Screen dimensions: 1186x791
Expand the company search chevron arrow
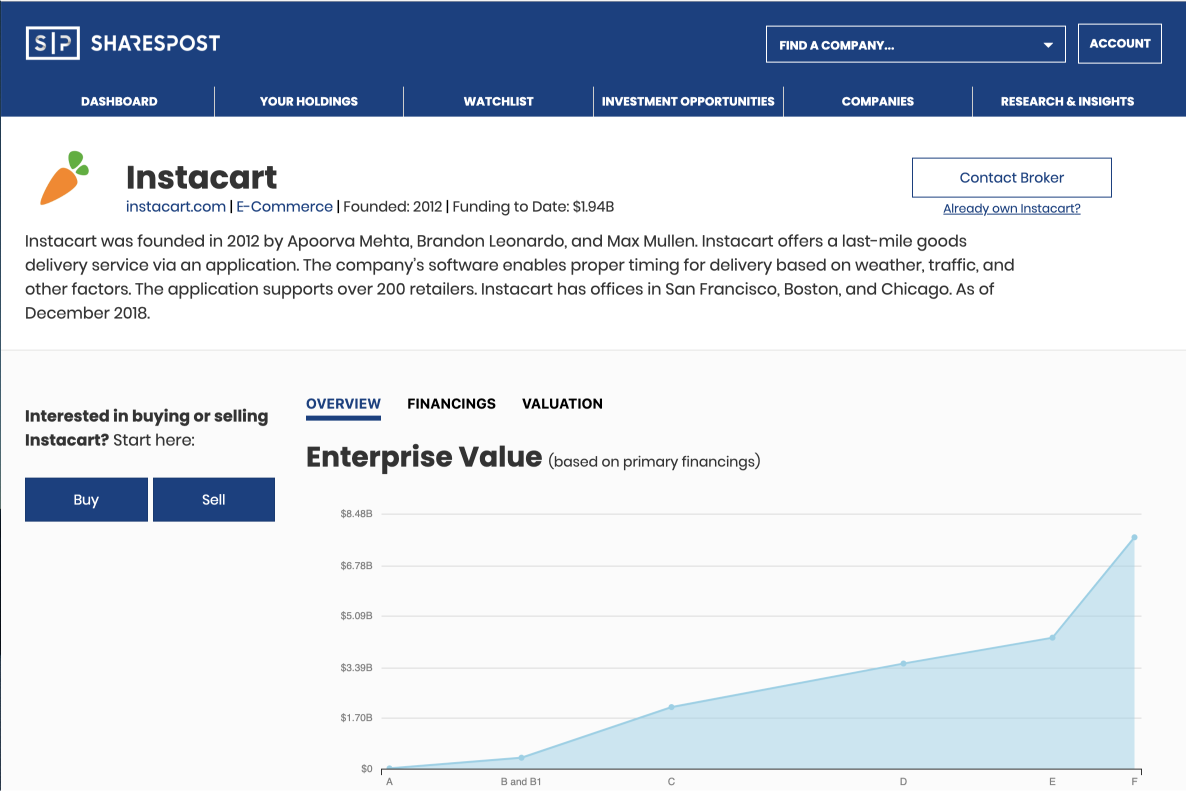[1048, 43]
